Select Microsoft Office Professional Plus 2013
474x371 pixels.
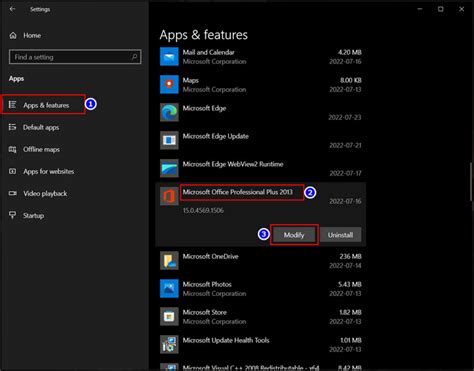click(x=238, y=192)
